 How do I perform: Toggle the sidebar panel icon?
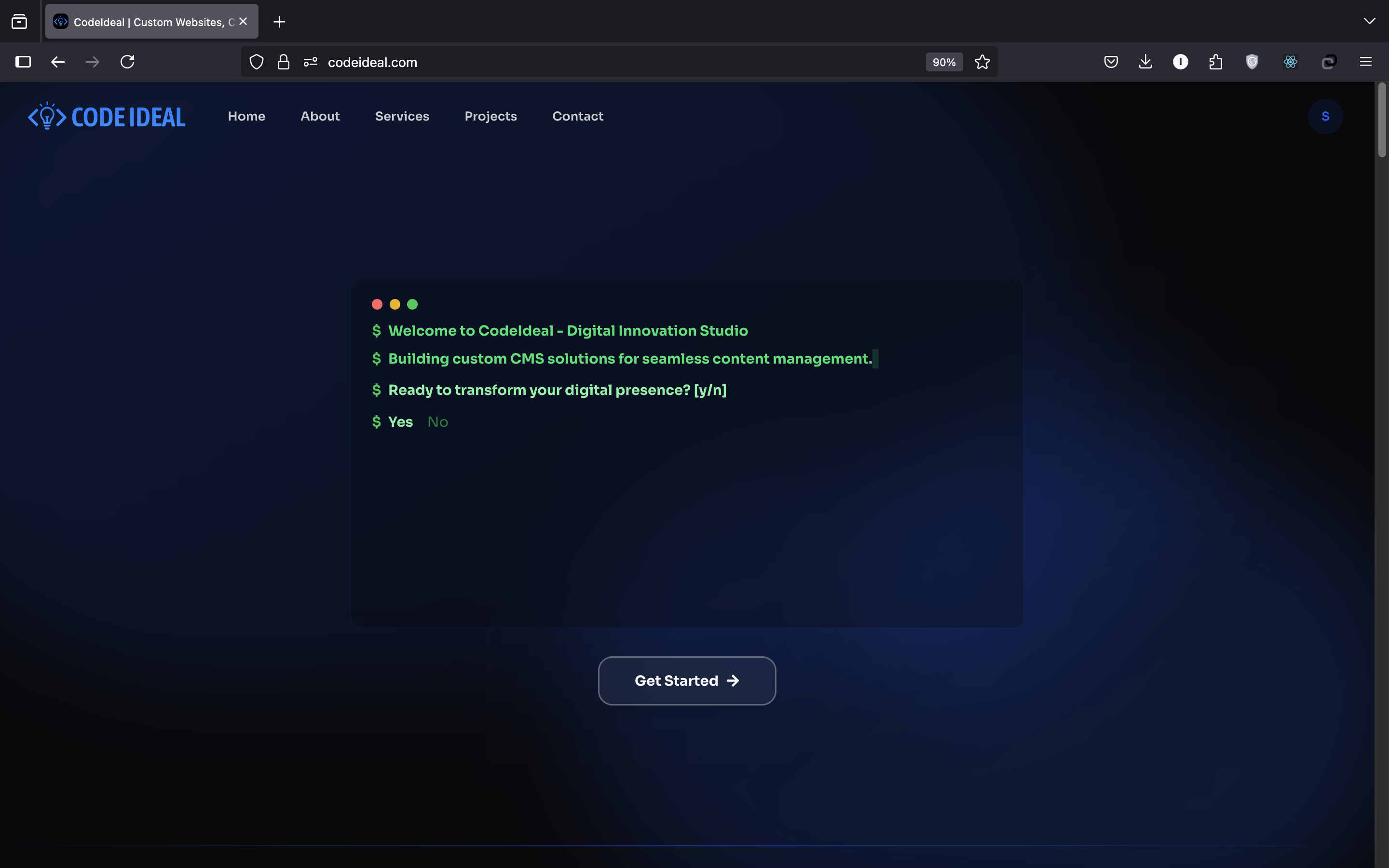(23, 62)
